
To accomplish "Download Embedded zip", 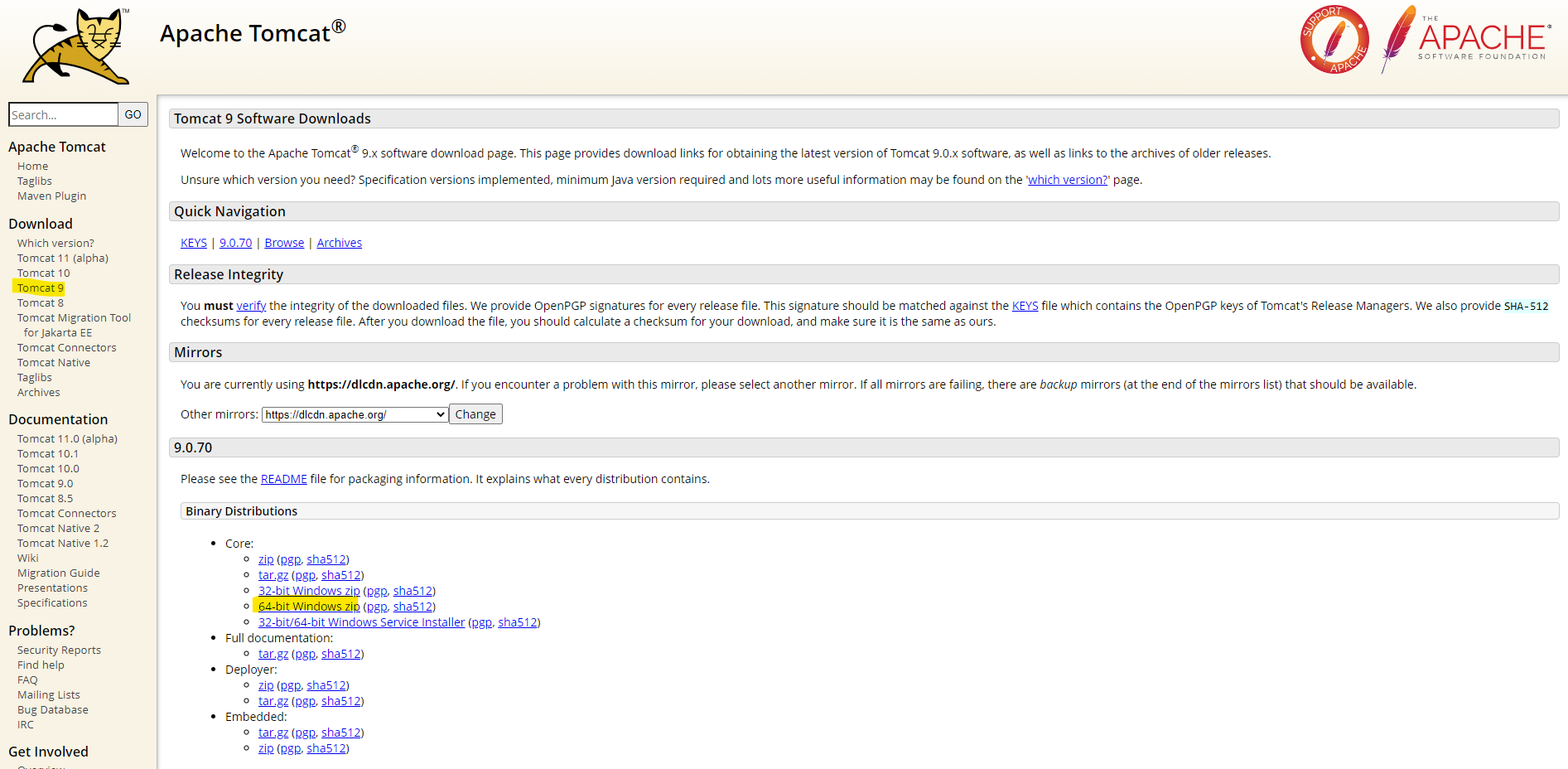I will coord(266,748).
